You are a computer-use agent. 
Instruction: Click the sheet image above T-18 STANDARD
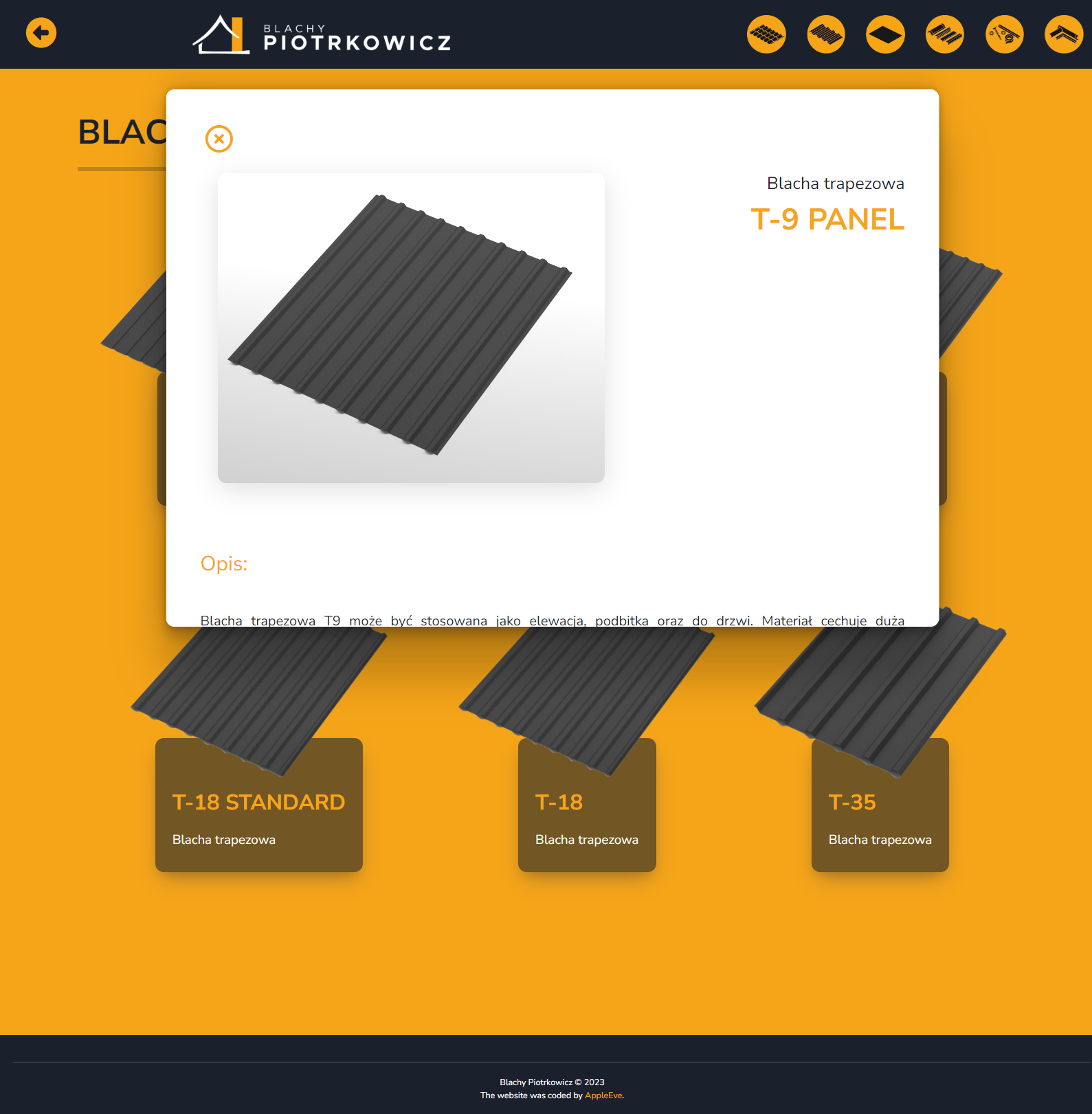pos(258,687)
